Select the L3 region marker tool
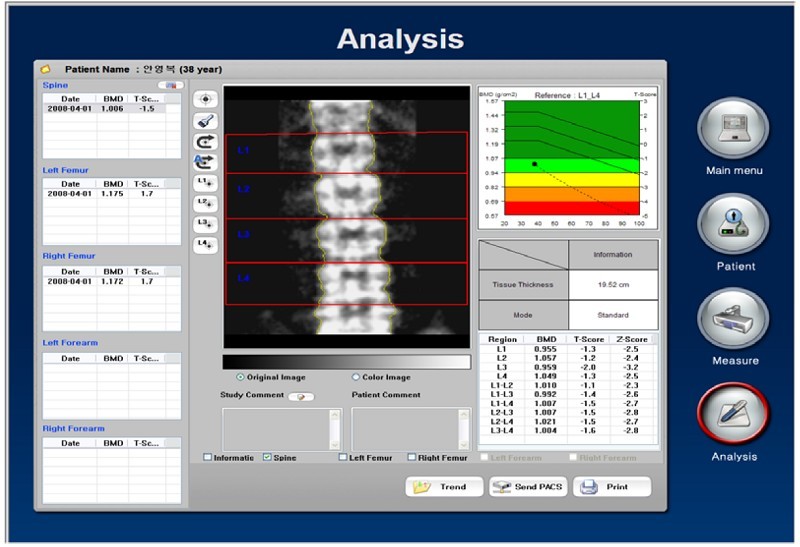Image resolution: width=800 pixels, height=547 pixels. [205, 223]
